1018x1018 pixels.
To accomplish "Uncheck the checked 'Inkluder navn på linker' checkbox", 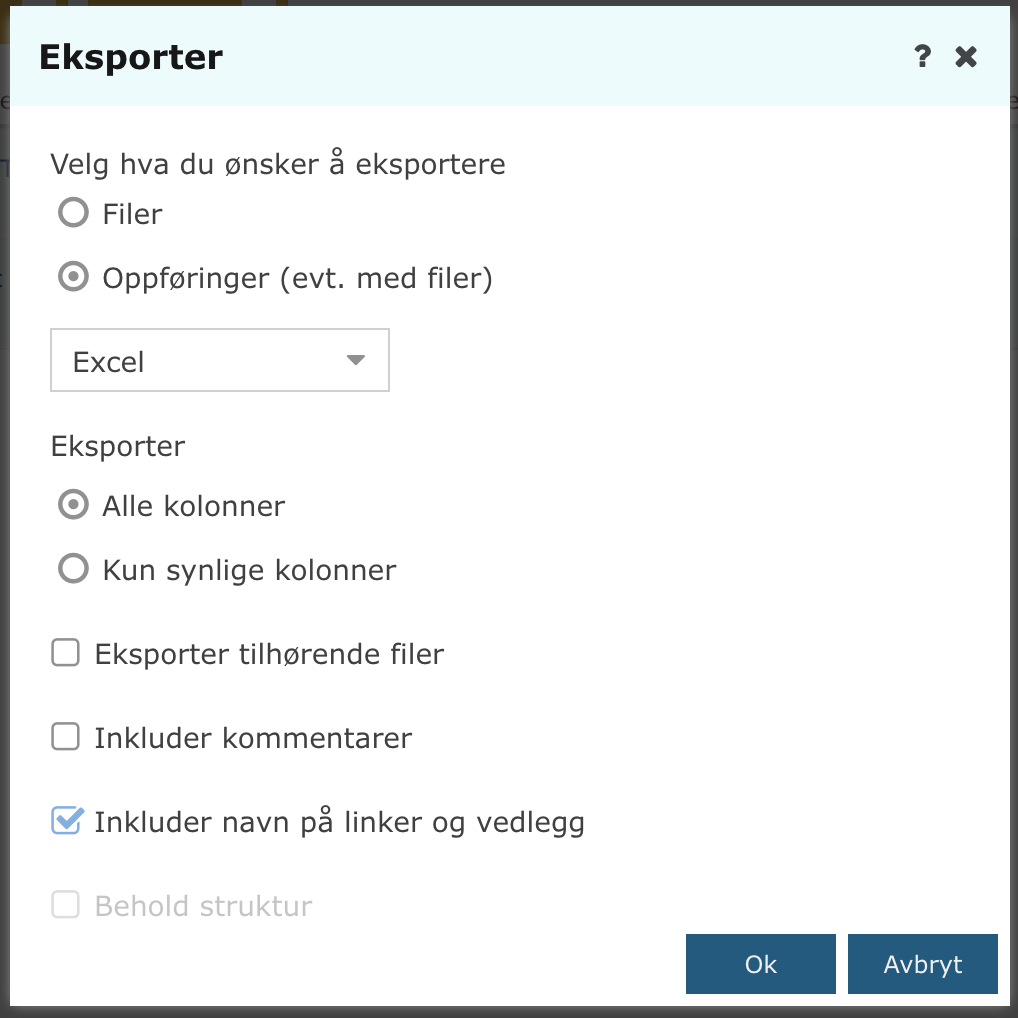I will pos(67,820).
